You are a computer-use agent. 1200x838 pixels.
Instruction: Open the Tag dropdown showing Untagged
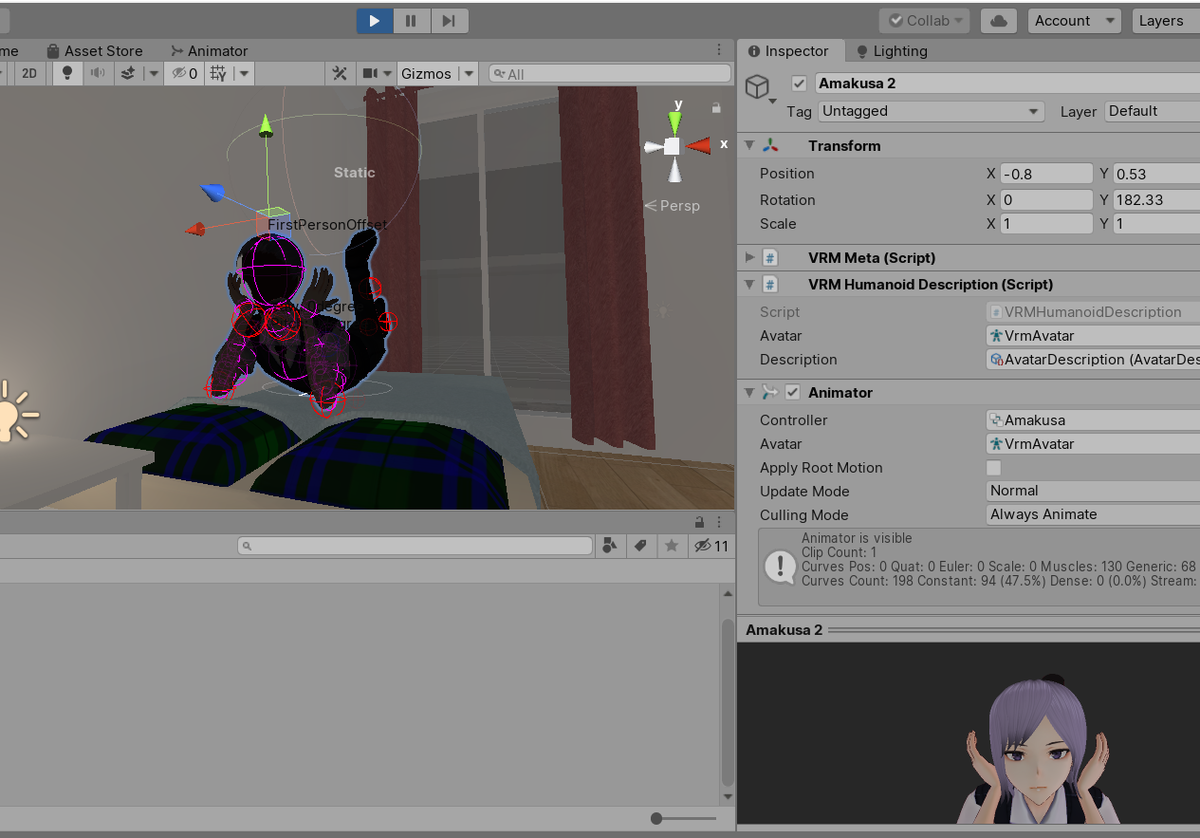pyautogui.click(x=931, y=111)
